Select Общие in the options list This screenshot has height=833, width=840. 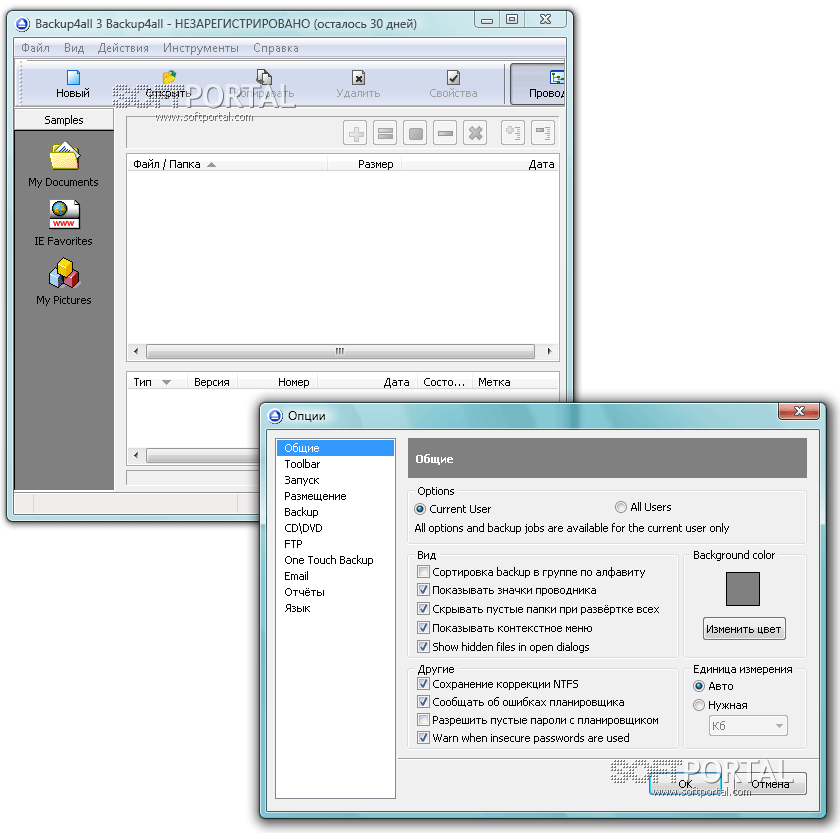tap(335, 448)
